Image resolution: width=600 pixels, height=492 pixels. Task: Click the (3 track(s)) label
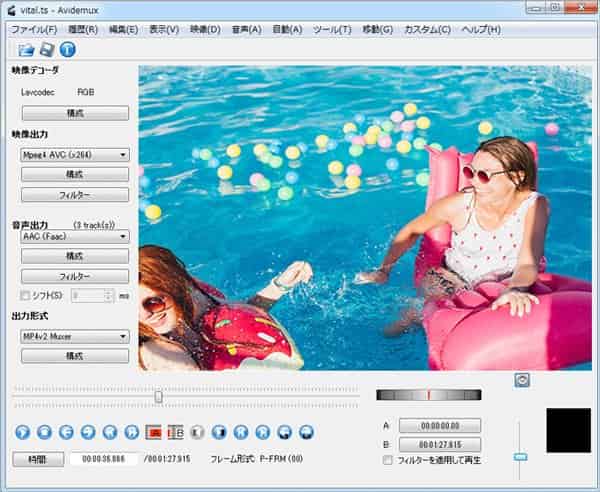coord(94,225)
